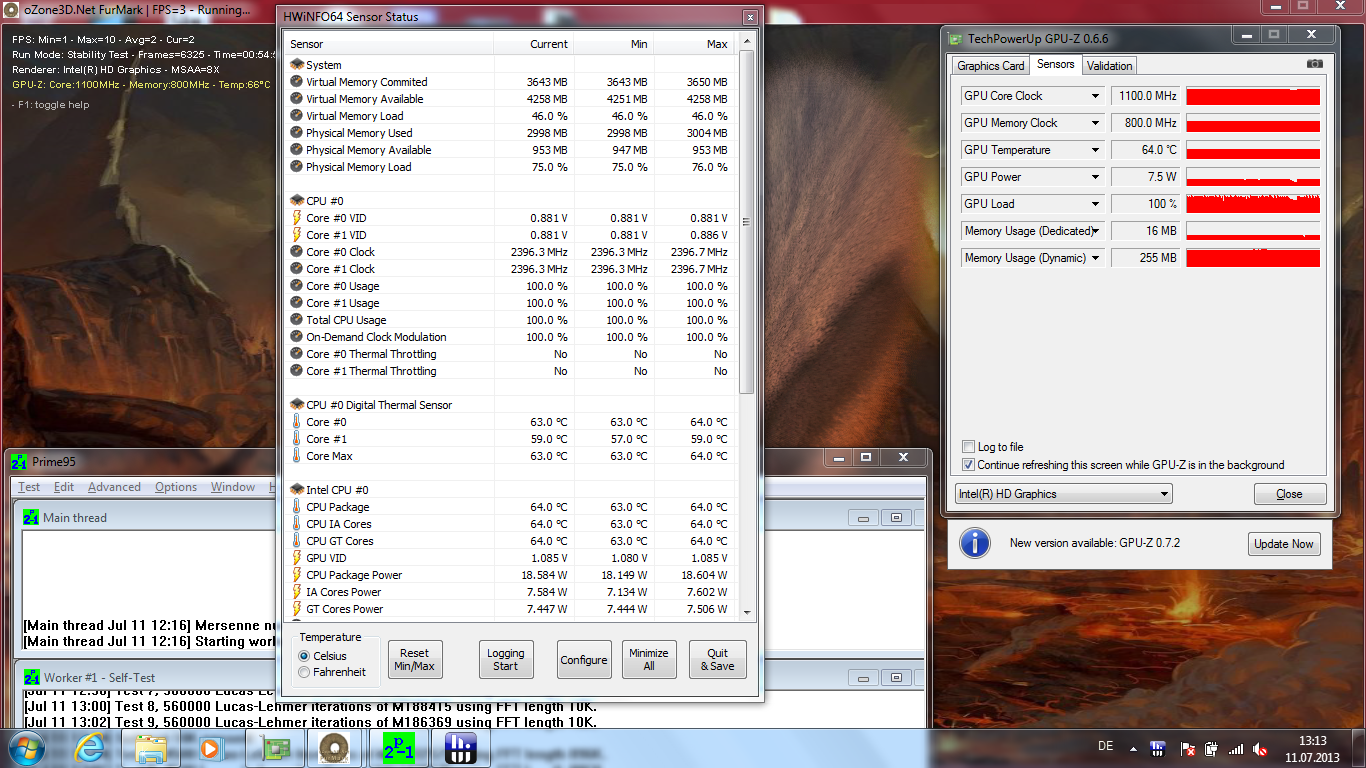The width and height of the screenshot is (1366, 768).
Task: Open the GPU Memory Clock sensor dropdown
Action: [x=1095, y=123]
